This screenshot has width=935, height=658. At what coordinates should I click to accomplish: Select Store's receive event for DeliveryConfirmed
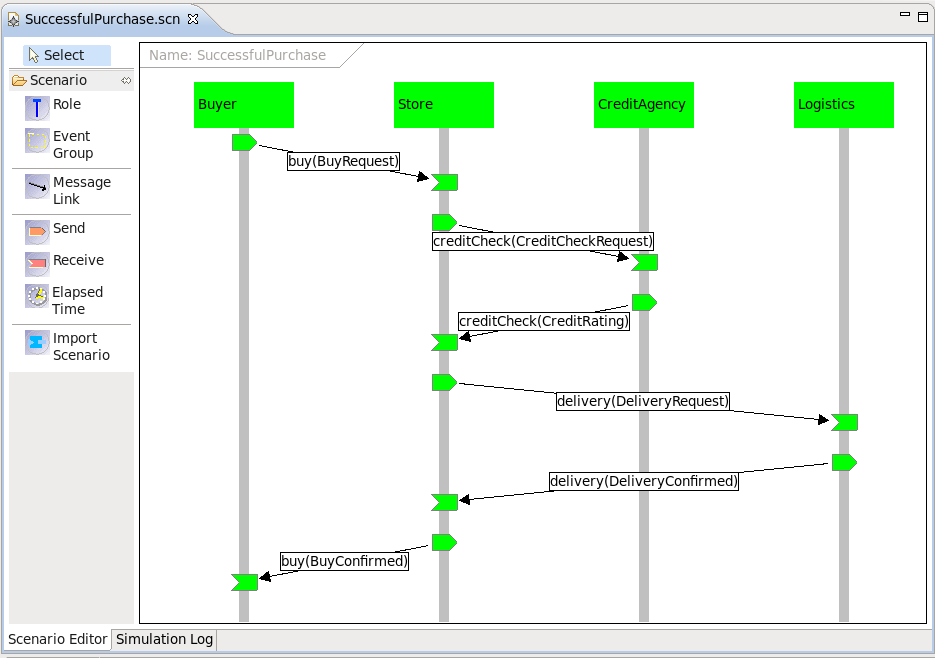point(444,502)
